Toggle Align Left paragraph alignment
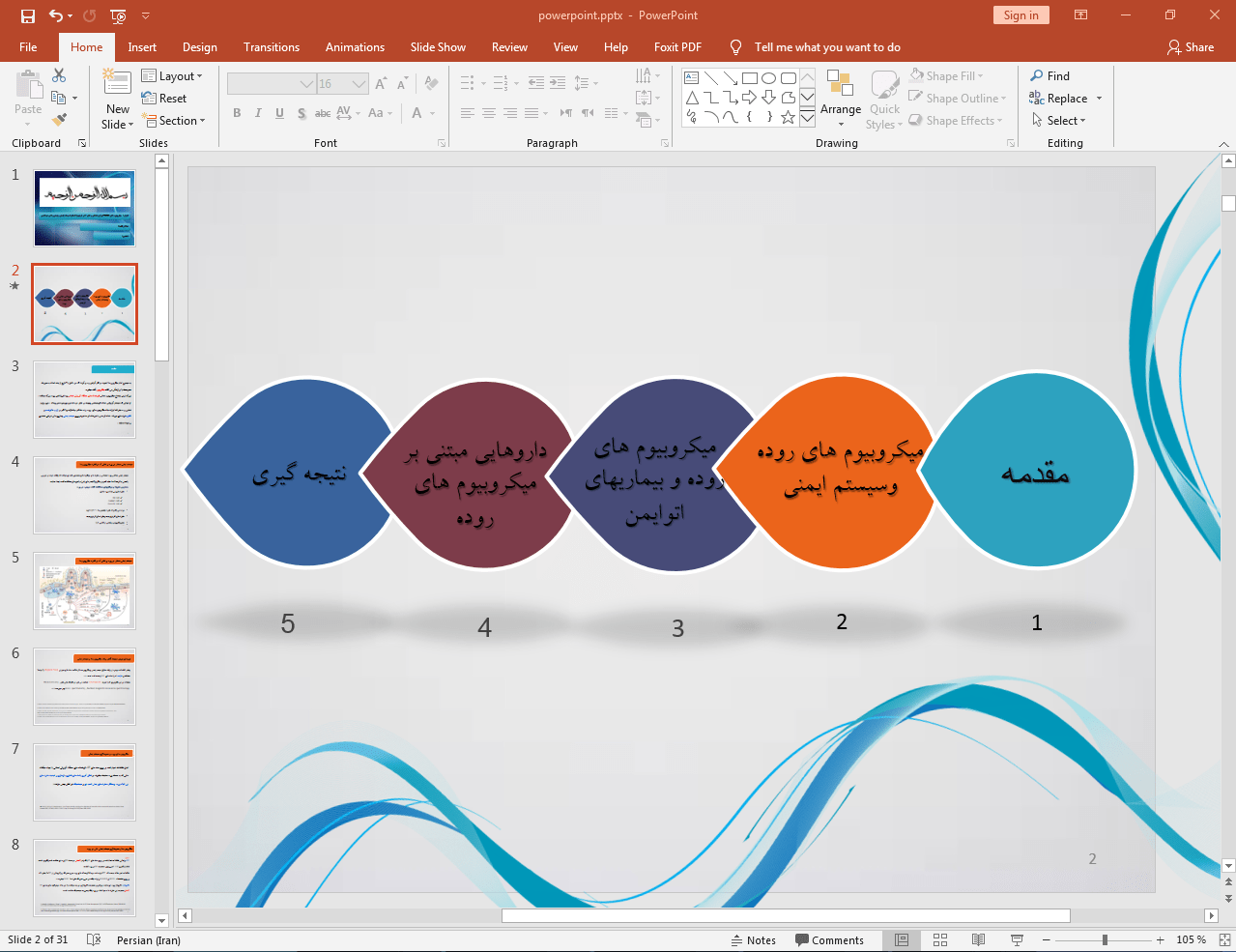The height and width of the screenshot is (952, 1236). click(x=468, y=113)
